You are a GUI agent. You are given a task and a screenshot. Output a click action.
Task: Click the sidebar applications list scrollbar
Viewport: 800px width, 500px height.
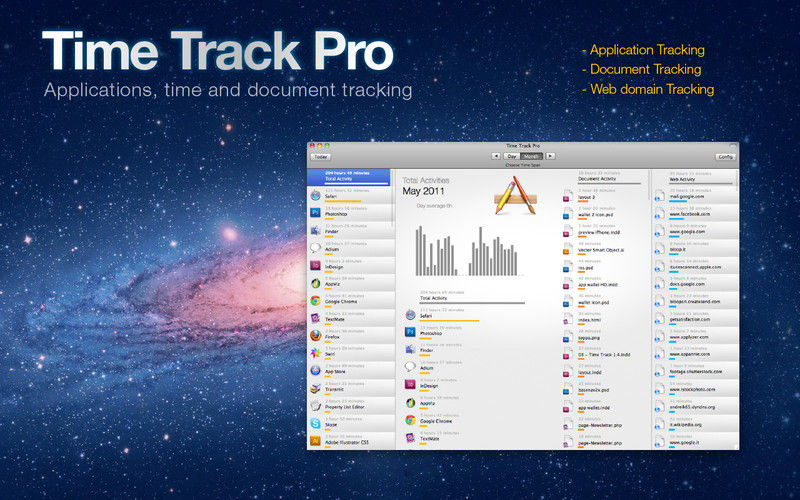coord(393,199)
